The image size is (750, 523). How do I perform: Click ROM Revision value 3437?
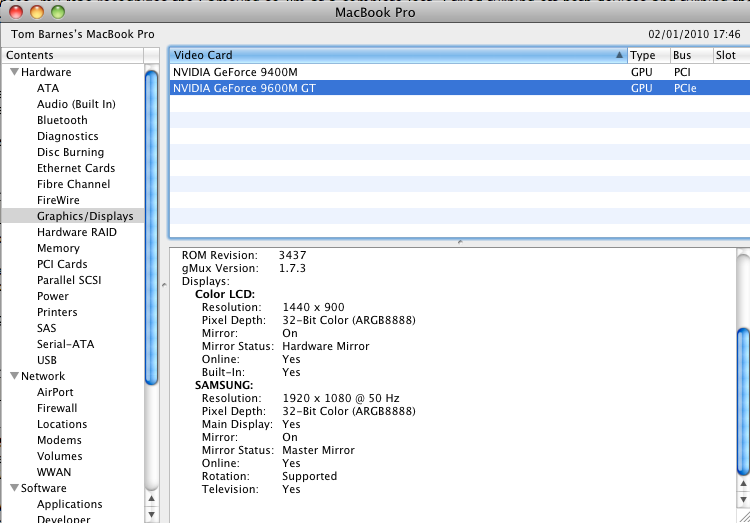[x=292, y=255]
